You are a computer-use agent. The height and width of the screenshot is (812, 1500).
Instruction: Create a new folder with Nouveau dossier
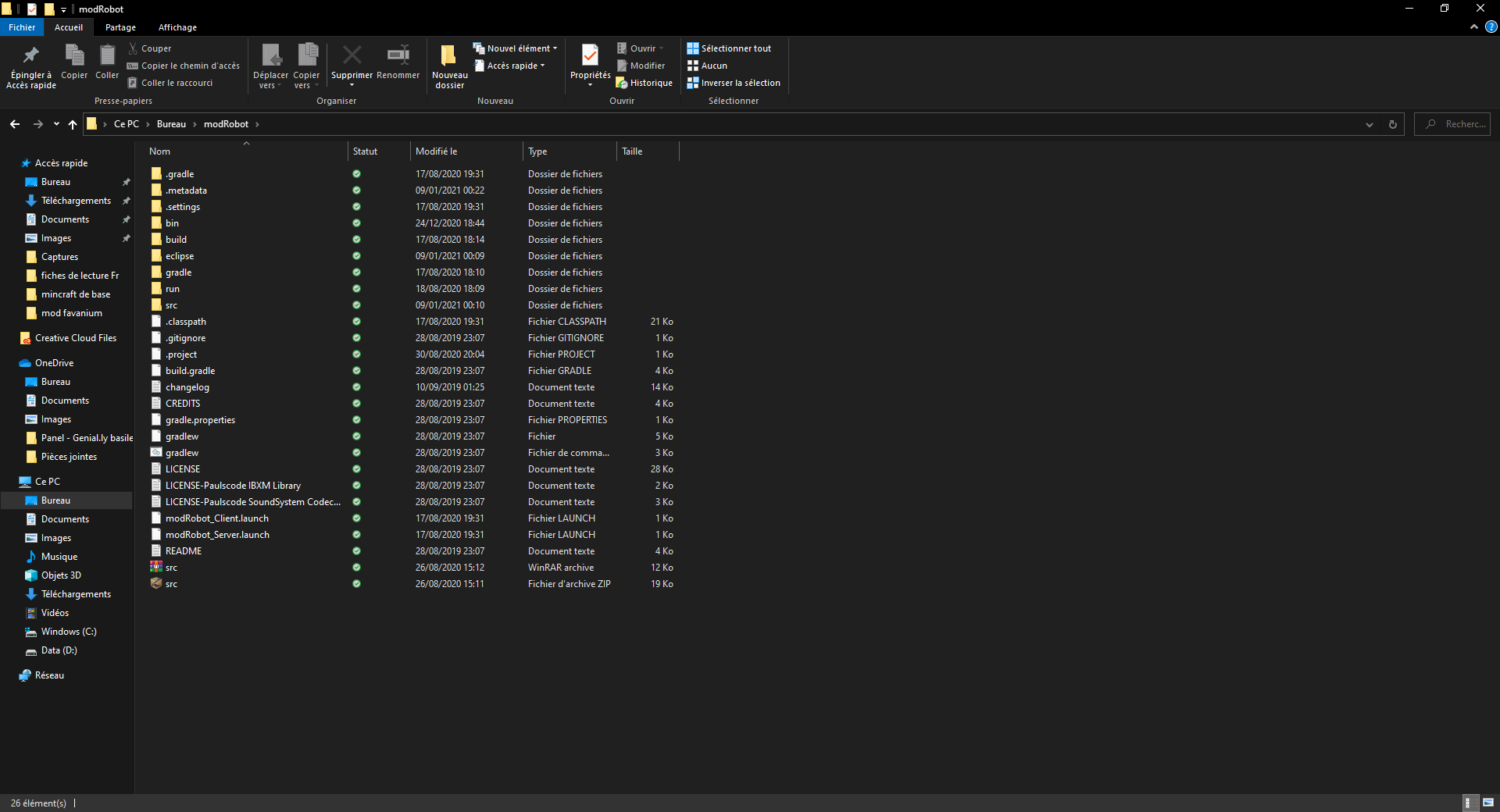pyautogui.click(x=449, y=62)
